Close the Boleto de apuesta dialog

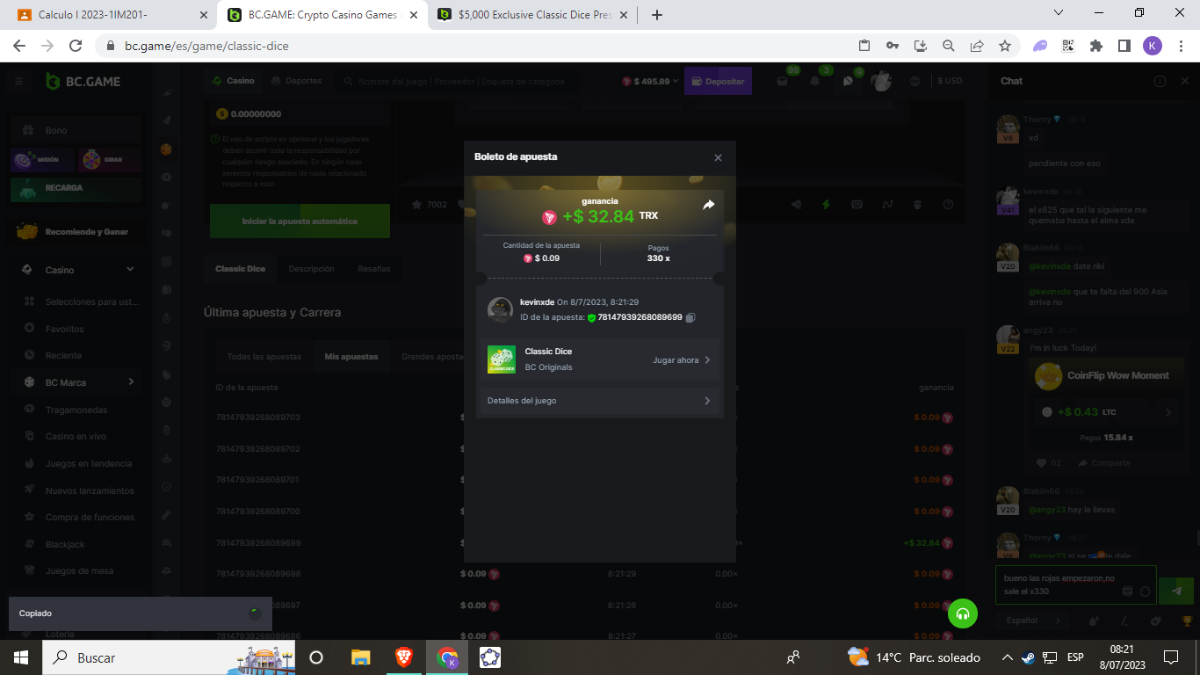(x=717, y=158)
